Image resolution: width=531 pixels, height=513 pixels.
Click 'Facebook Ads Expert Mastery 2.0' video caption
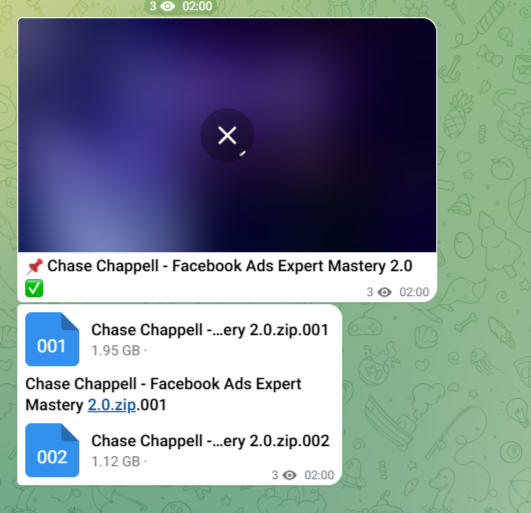pos(292,266)
